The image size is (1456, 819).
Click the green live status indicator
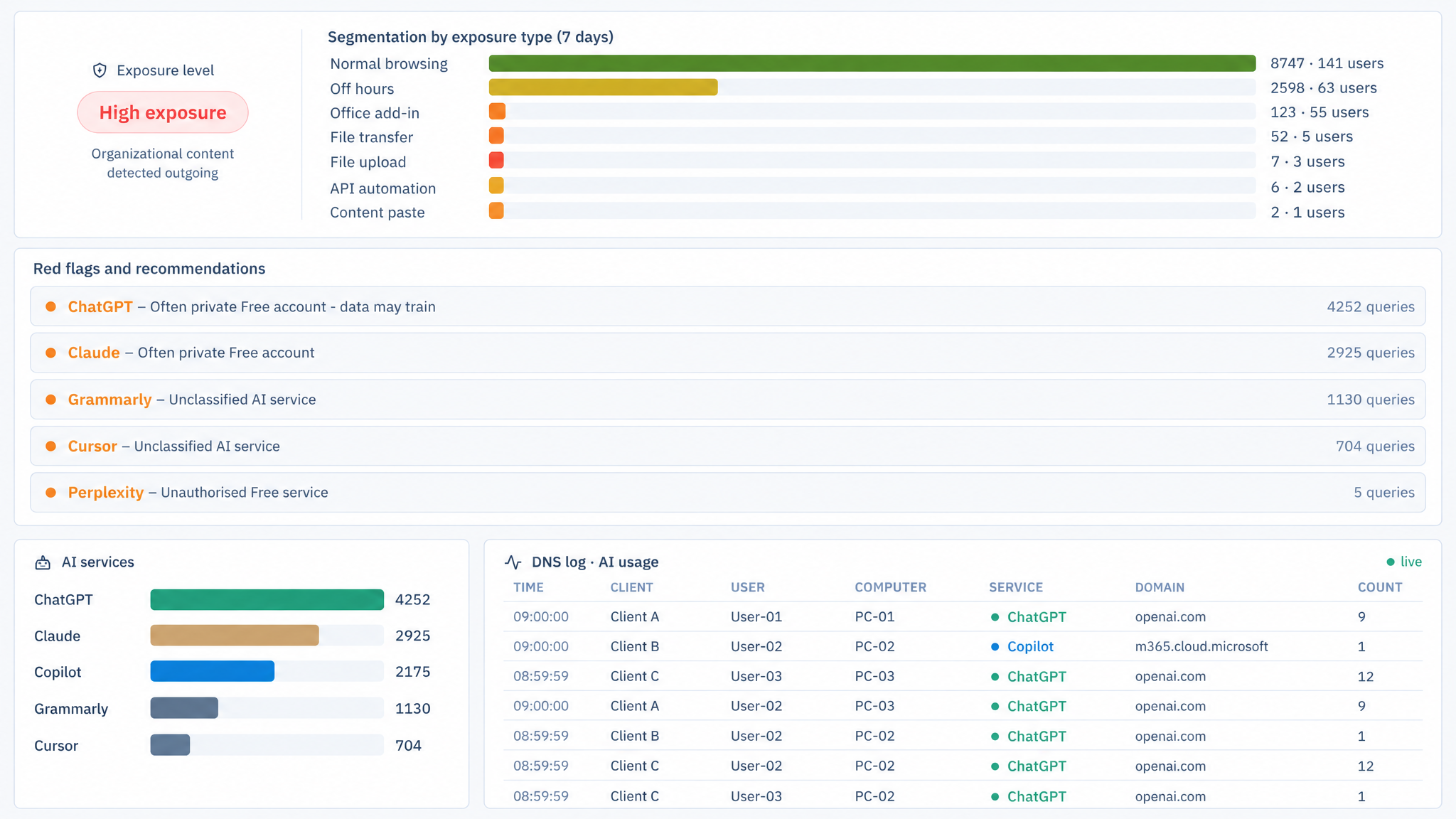pos(1404,562)
